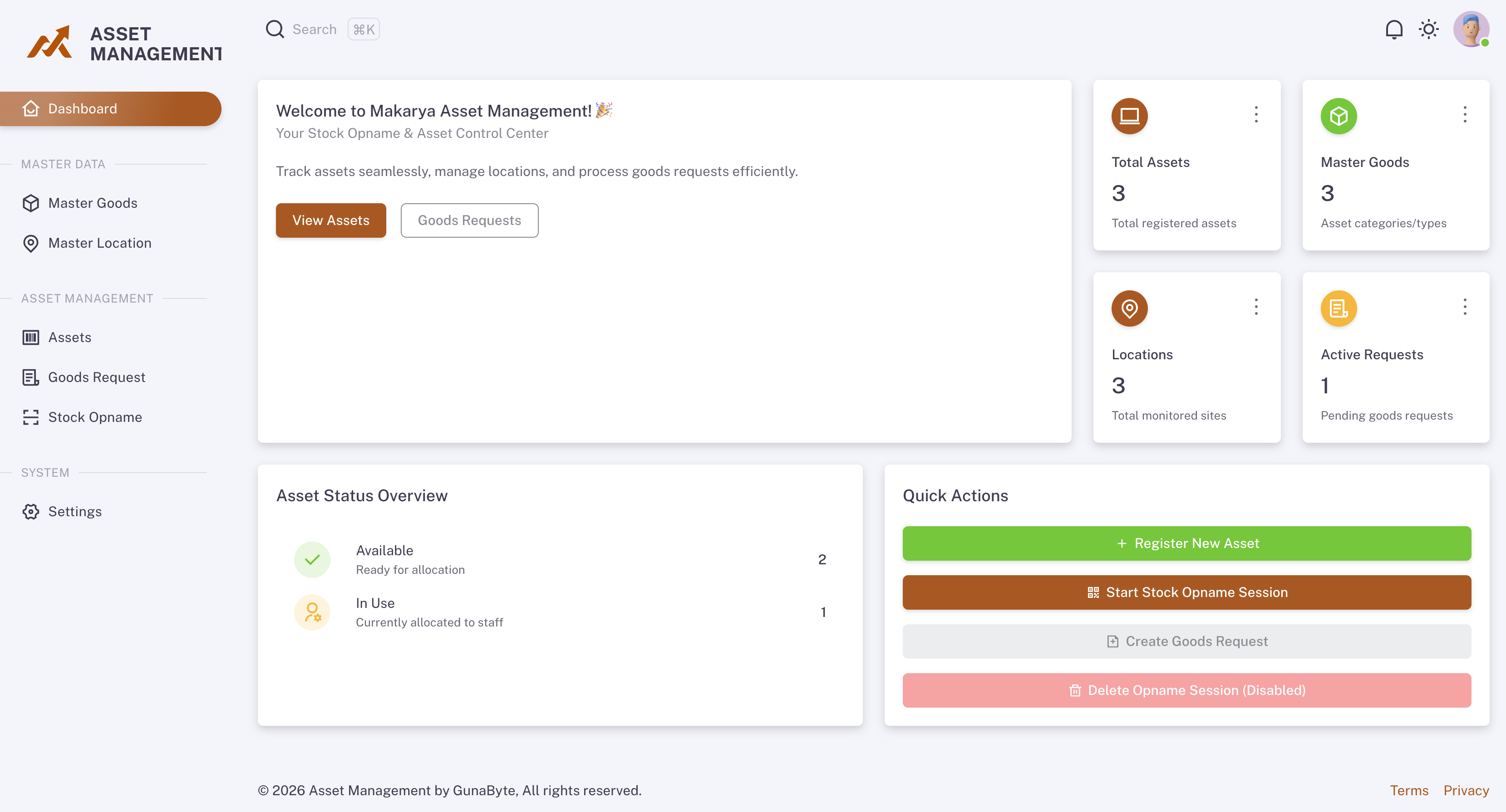
Task: Click the ASSET MANAGEMENT brand title
Action: [x=156, y=44]
